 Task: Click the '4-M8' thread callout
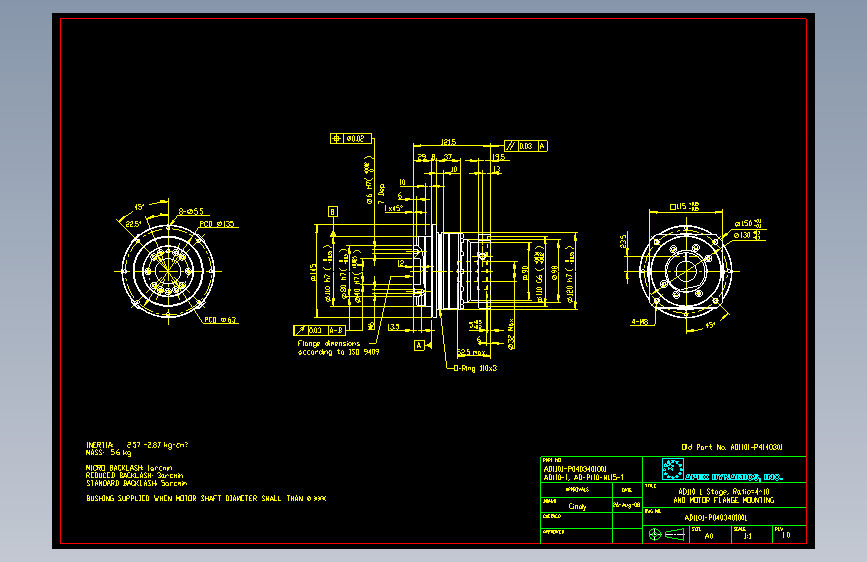point(640,322)
